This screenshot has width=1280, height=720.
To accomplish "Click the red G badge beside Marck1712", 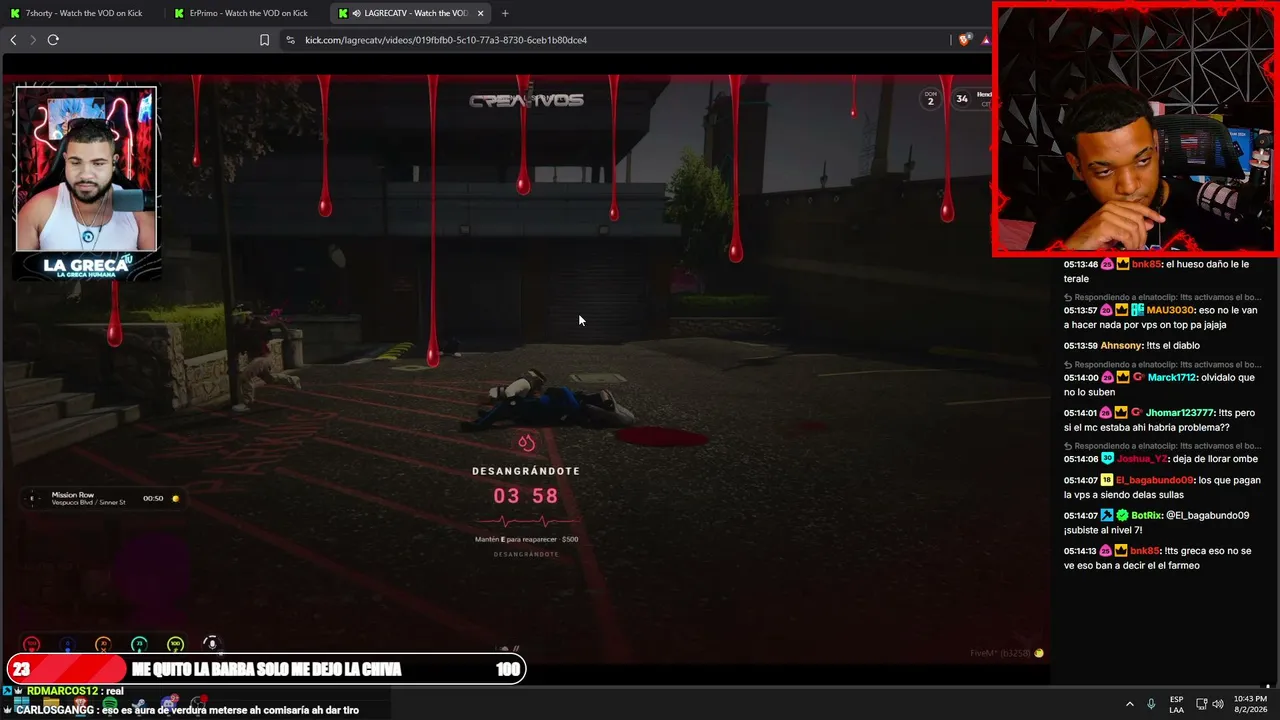I will pyautogui.click(x=1138, y=377).
